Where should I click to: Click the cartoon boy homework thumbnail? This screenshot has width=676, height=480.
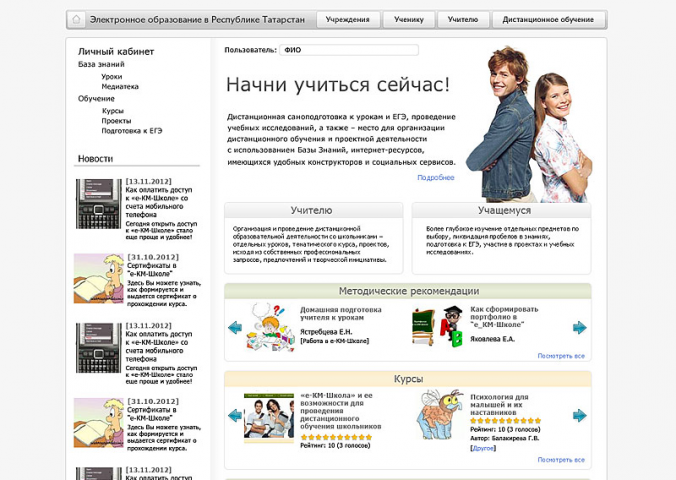tap(270, 326)
